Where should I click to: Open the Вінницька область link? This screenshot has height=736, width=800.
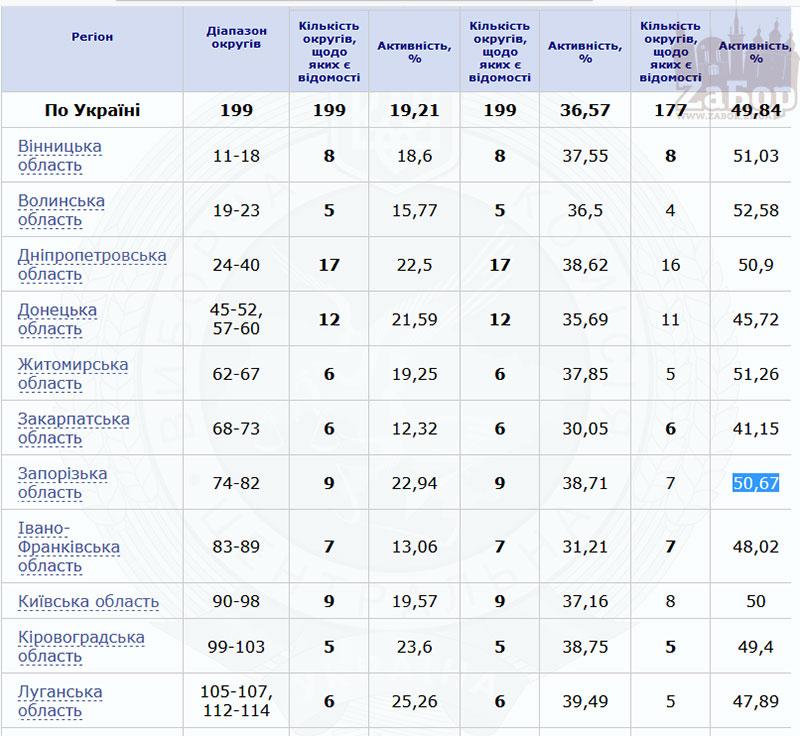(60, 156)
